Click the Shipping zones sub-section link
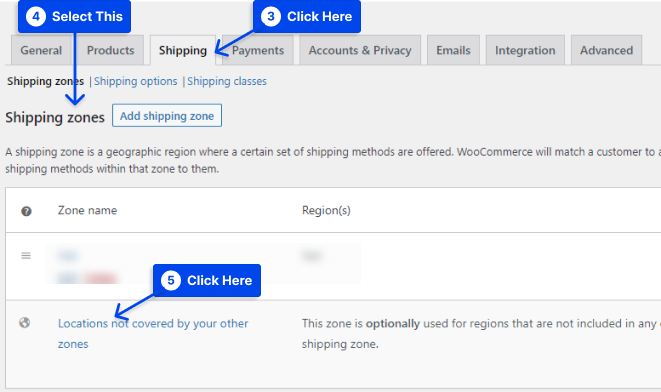Image resolution: width=661 pixels, height=392 pixels. (46, 81)
